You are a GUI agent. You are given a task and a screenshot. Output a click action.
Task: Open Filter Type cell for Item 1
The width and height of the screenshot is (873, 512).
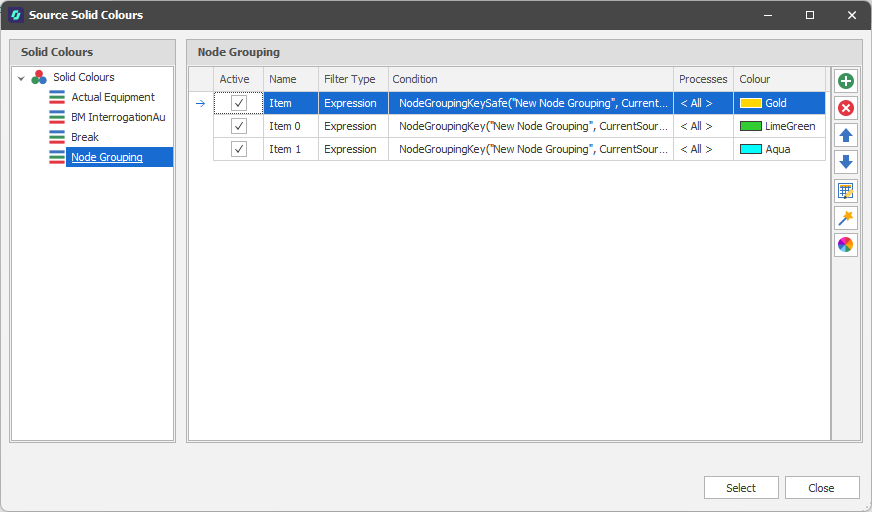(350, 149)
